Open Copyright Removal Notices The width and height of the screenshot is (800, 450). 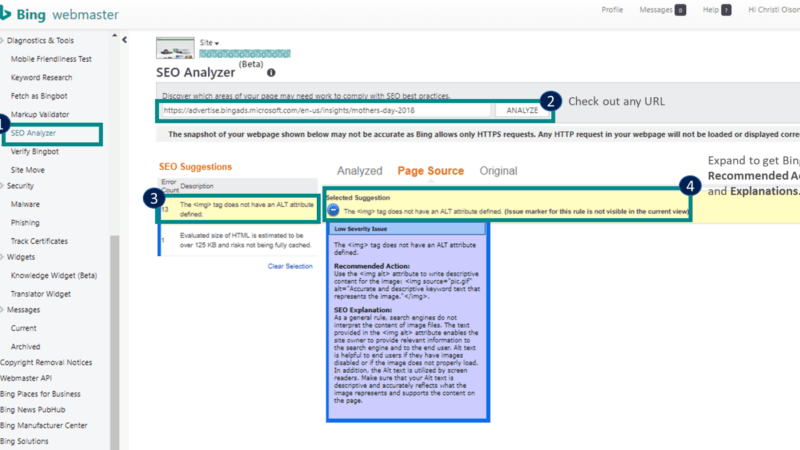(x=46, y=362)
